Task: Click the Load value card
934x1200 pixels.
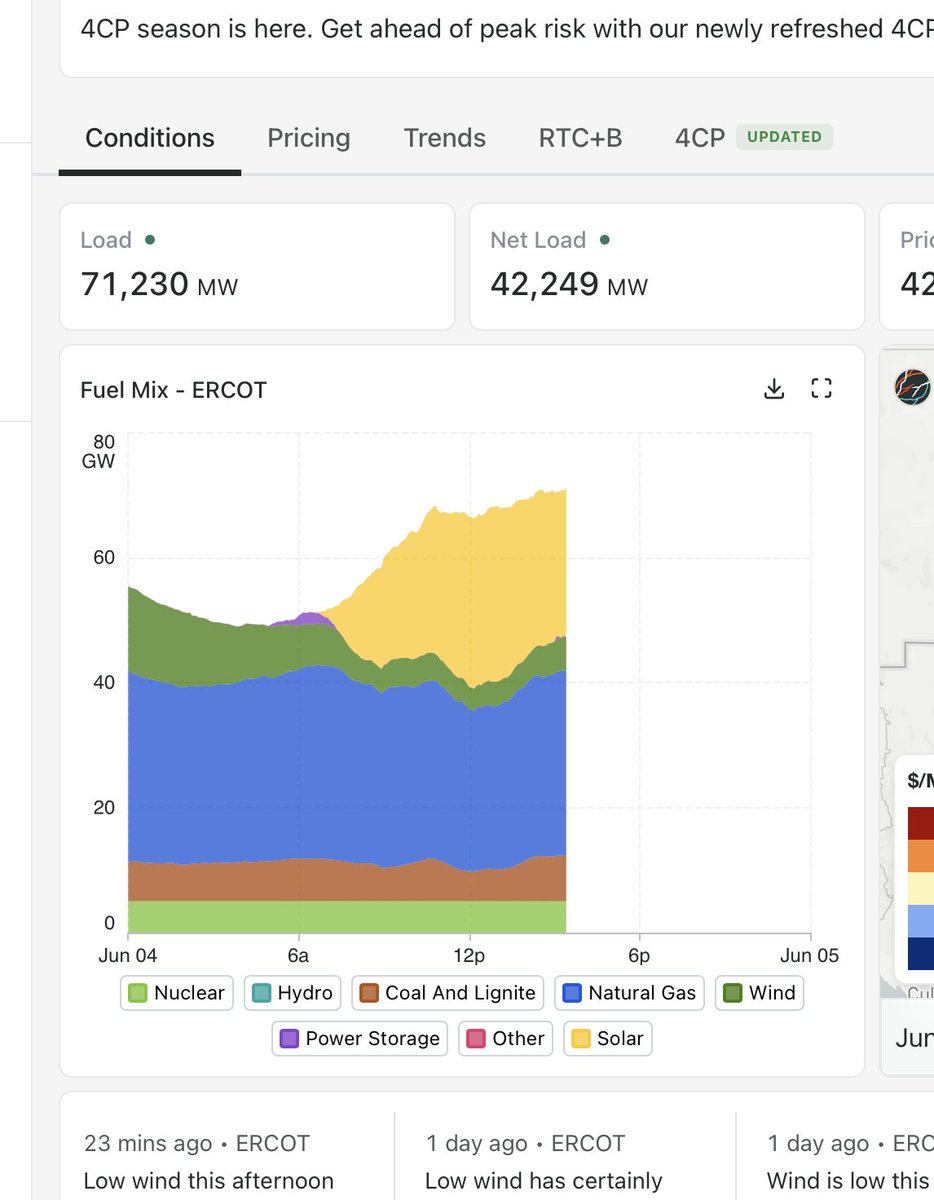Action: tap(257, 267)
